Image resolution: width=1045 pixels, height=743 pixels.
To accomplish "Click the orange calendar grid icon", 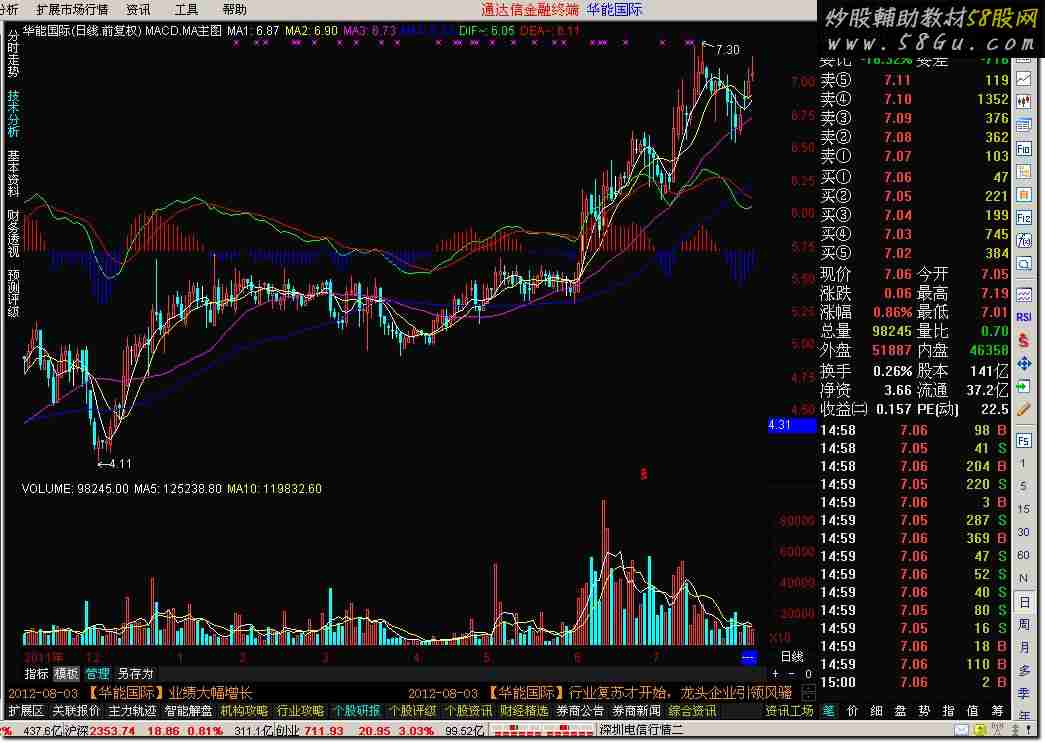I will (x=1024, y=195).
